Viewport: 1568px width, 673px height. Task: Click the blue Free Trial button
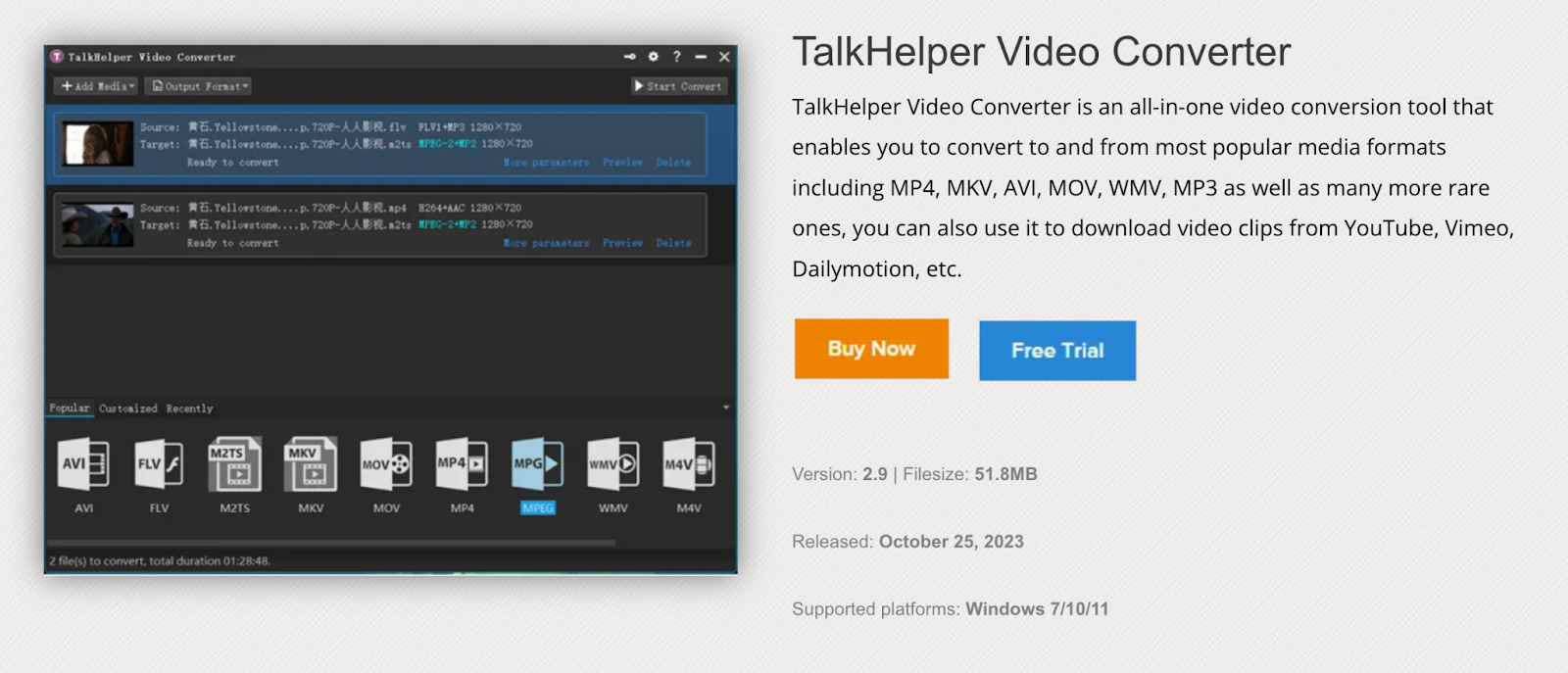[x=1057, y=351]
